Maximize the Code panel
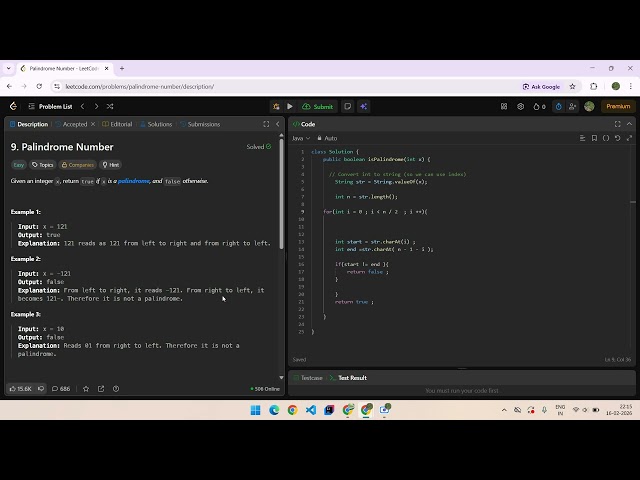Viewport: 640px width, 480px height. (x=618, y=124)
